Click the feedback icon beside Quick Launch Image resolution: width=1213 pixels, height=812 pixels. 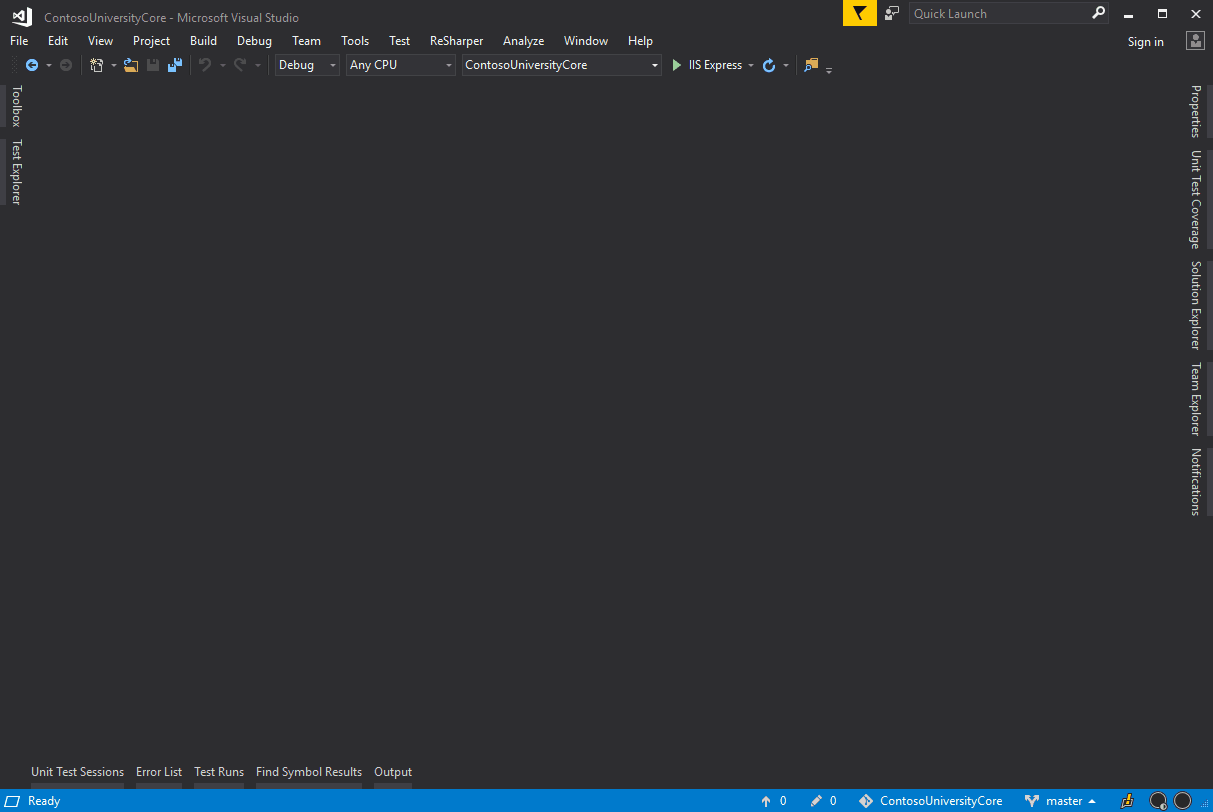click(892, 13)
